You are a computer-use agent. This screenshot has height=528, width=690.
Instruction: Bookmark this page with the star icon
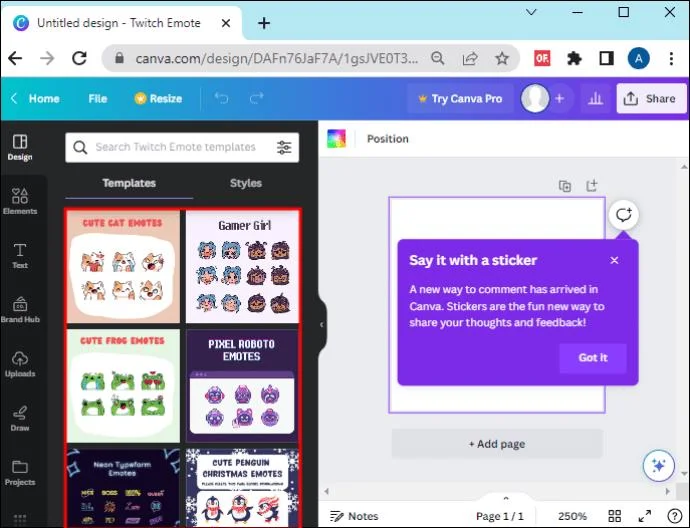click(x=502, y=58)
